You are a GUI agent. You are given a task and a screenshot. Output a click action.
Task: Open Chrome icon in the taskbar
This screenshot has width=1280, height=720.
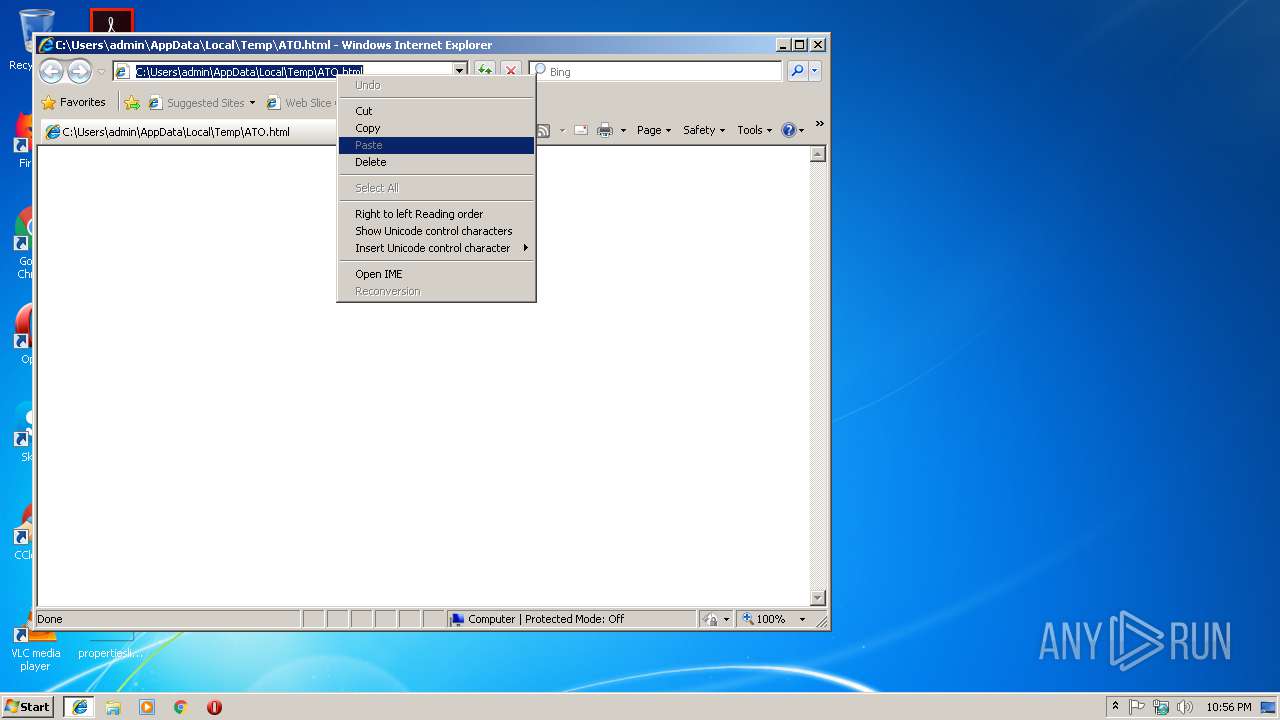181,707
